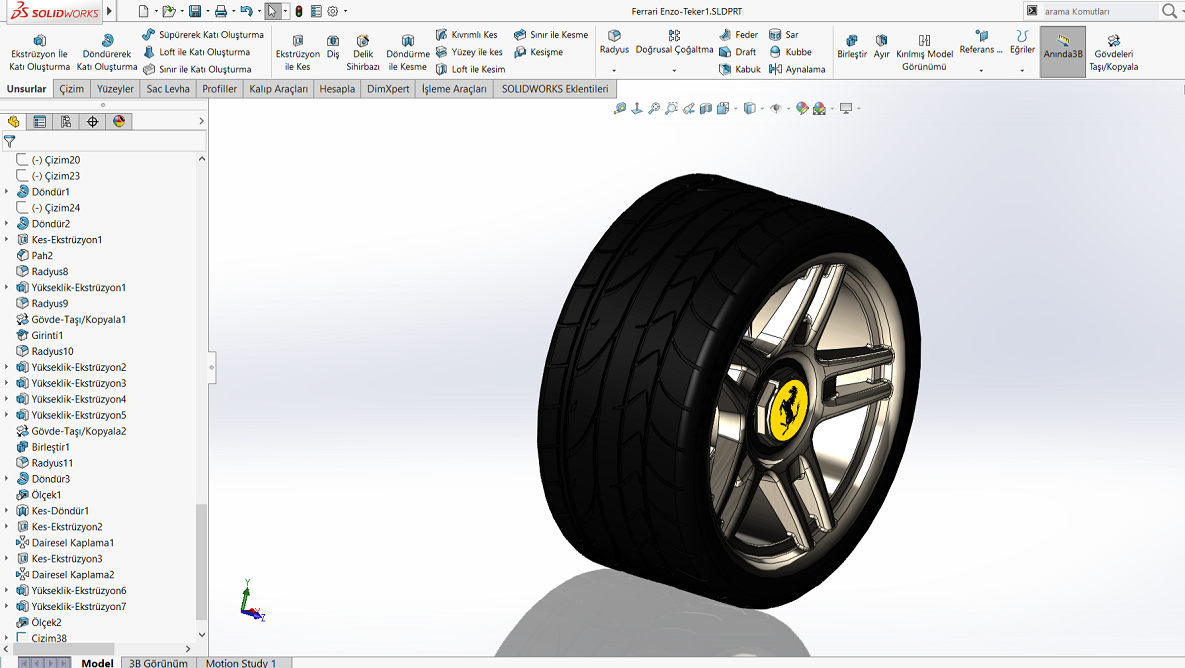
Task: Switch to the Yüzeyler tab
Action: (115, 89)
